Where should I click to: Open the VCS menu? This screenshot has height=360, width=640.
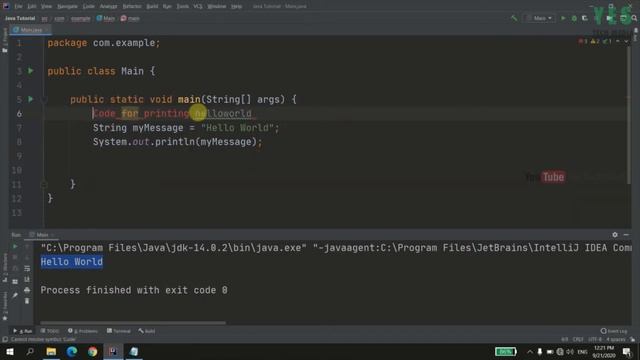pos(198,6)
